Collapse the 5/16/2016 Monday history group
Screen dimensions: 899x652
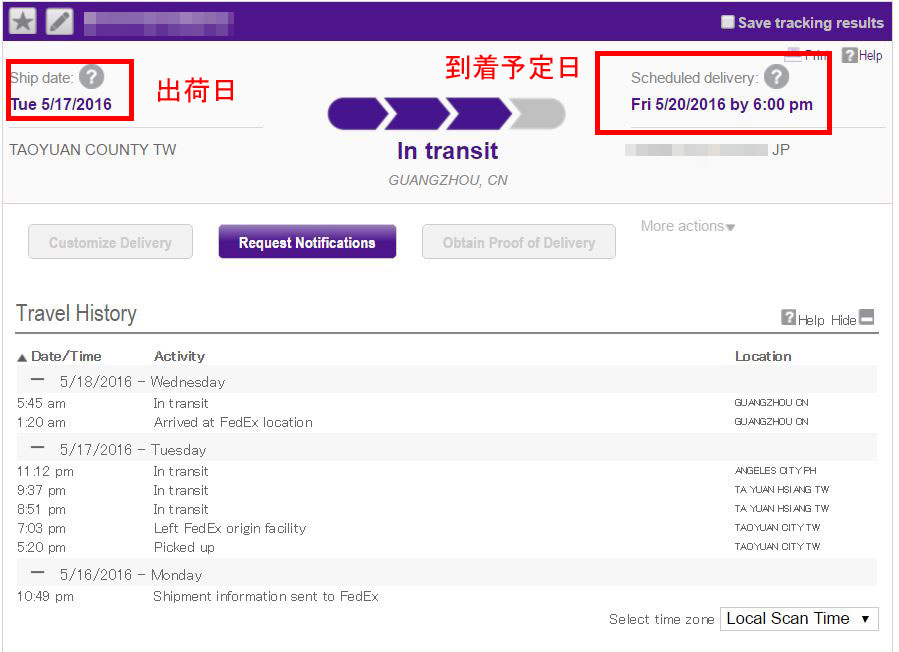click(36, 574)
